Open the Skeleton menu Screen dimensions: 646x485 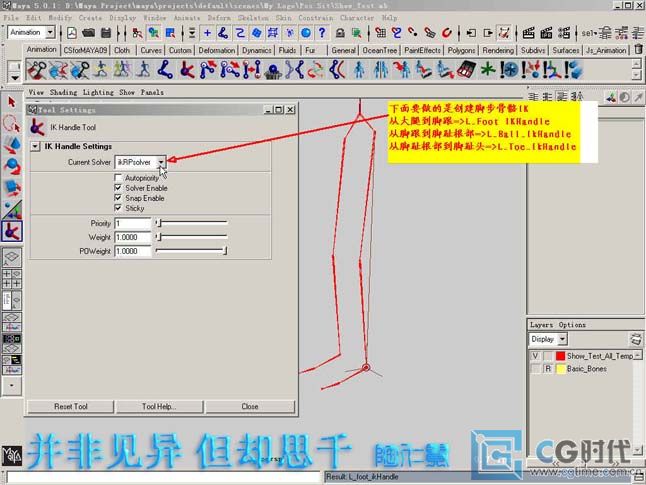point(253,18)
